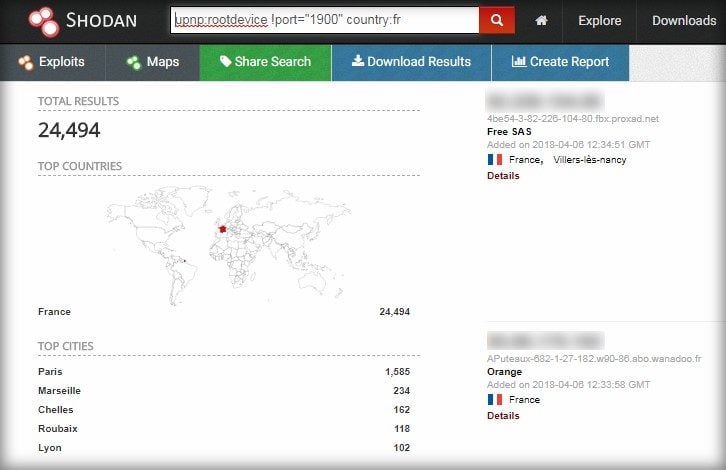
Task: Click the 24,494 count beside France
Action: click(x=394, y=312)
